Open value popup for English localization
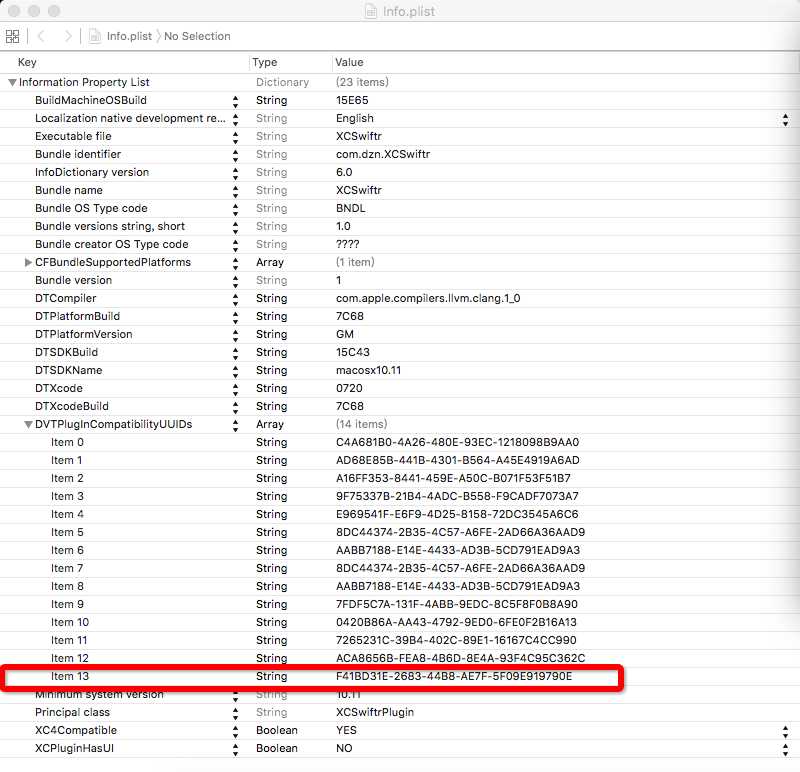Viewport: 800px width, 772px height. click(785, 120)
